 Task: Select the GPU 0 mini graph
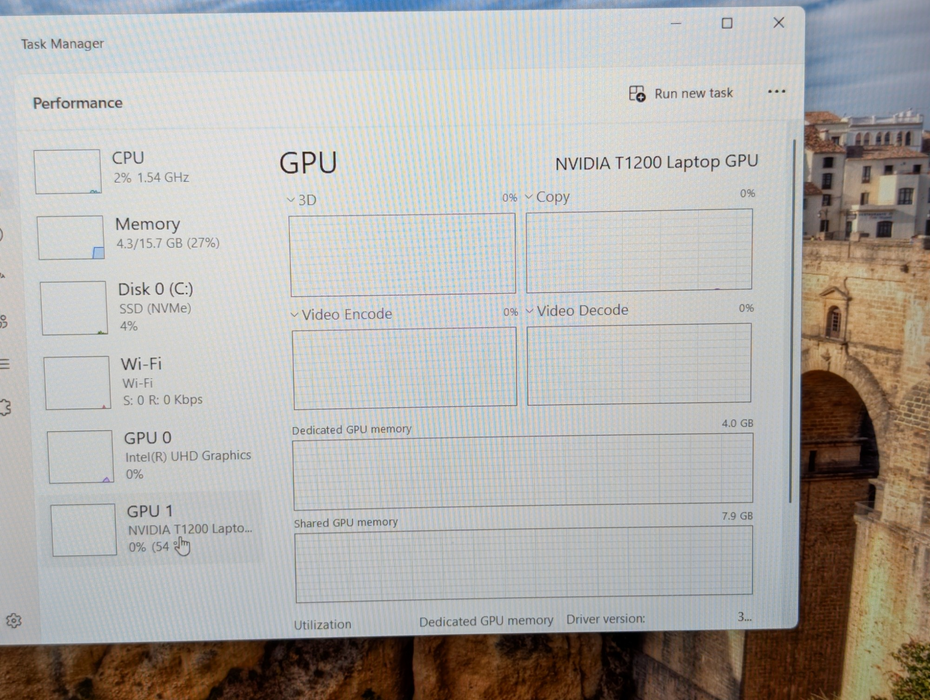(80, 457)
